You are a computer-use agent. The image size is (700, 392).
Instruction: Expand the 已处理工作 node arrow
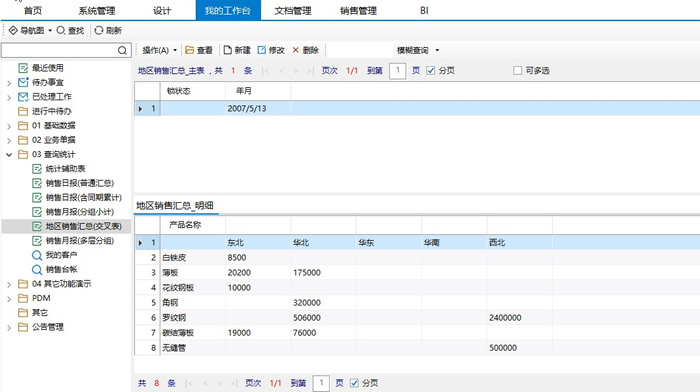click(x=9, y=97)
